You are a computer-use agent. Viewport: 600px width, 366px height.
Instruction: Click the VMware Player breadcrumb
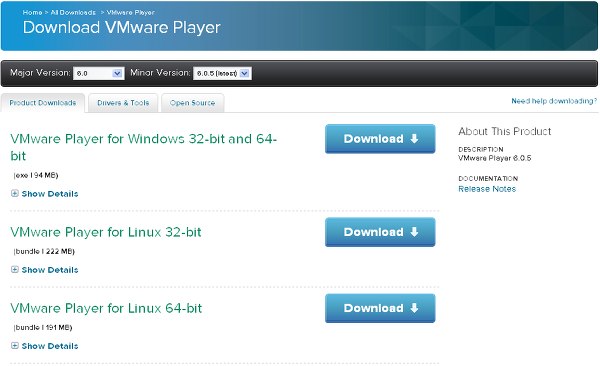[x=130, y=13]
